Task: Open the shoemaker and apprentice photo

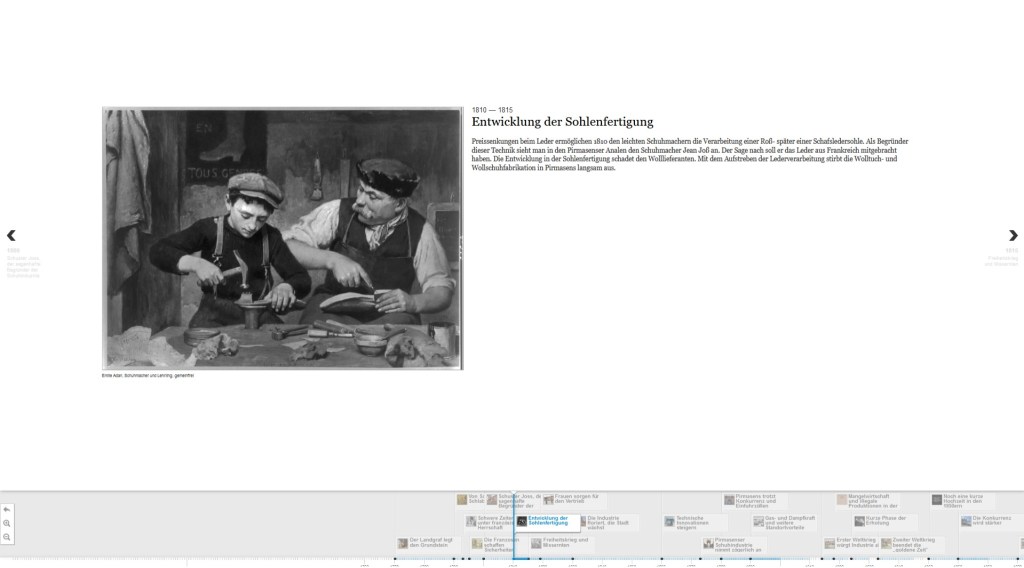Action: pos(283,239)
